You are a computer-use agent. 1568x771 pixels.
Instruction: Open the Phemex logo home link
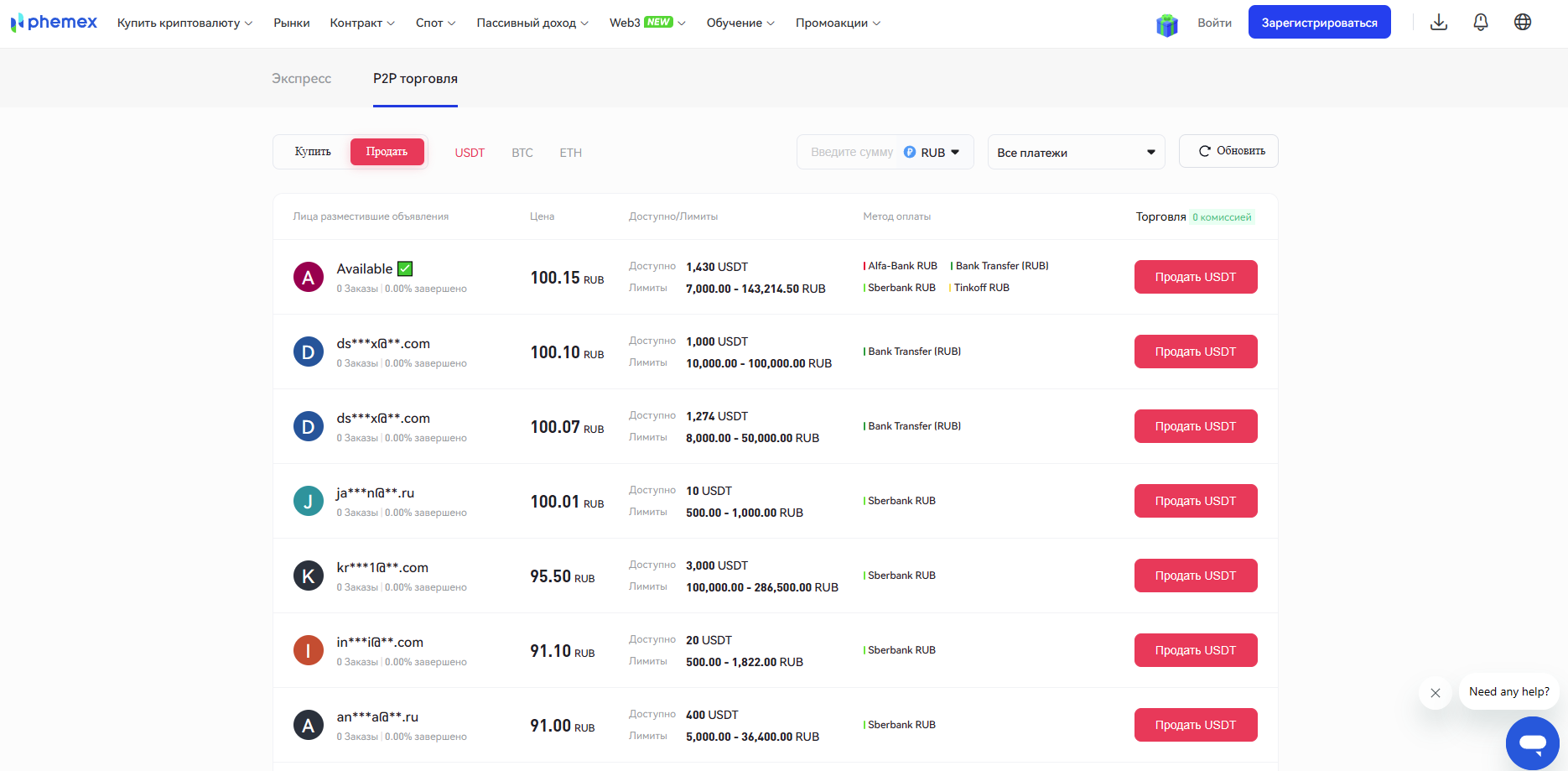click(x=54, y=23)
